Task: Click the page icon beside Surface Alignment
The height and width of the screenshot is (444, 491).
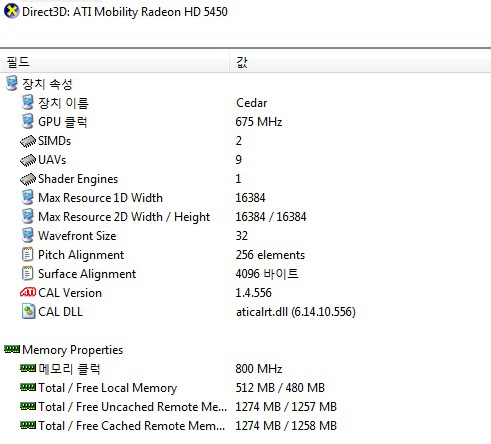Action: click(27, 273)
